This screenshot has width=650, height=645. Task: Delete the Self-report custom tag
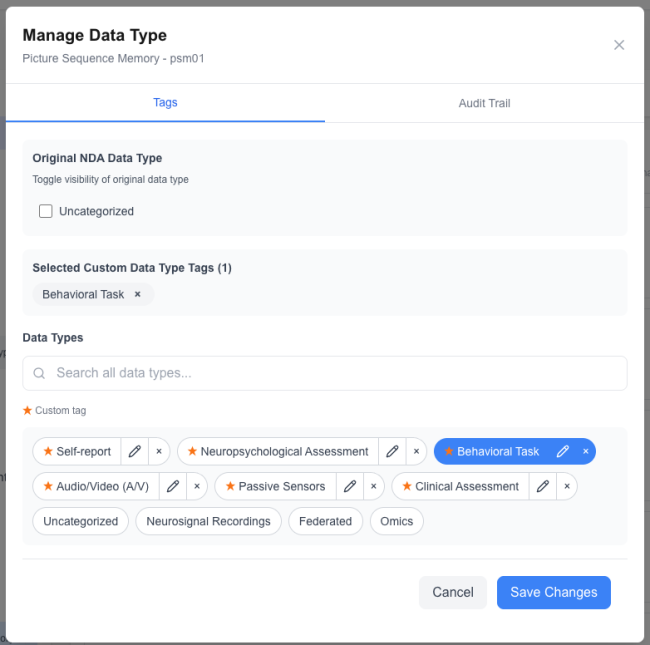click(x=159, y=452)
